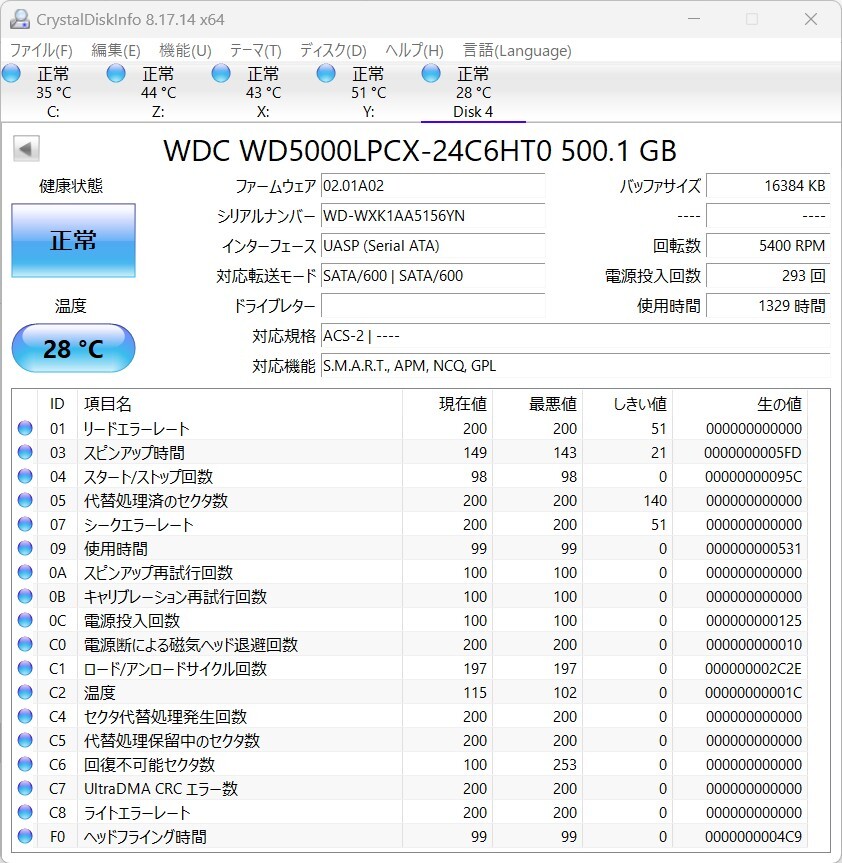Click the blue orb in row C6 回復不可能セクタ数

pyautogui.click(x=25, y=764)
